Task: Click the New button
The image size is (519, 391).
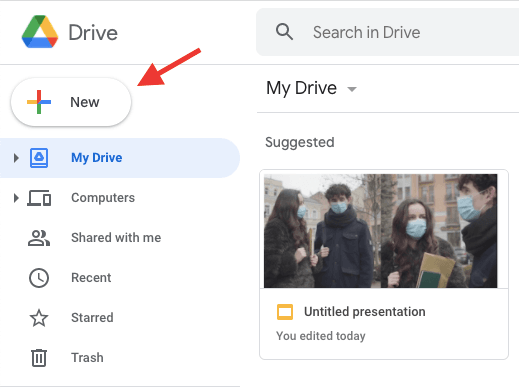Action: click(71, 102)
